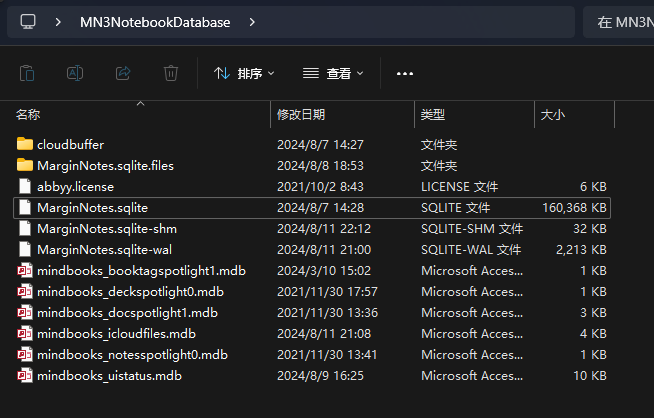Click the search box for MN3NotebookDatabase

(x=620, y=21)
